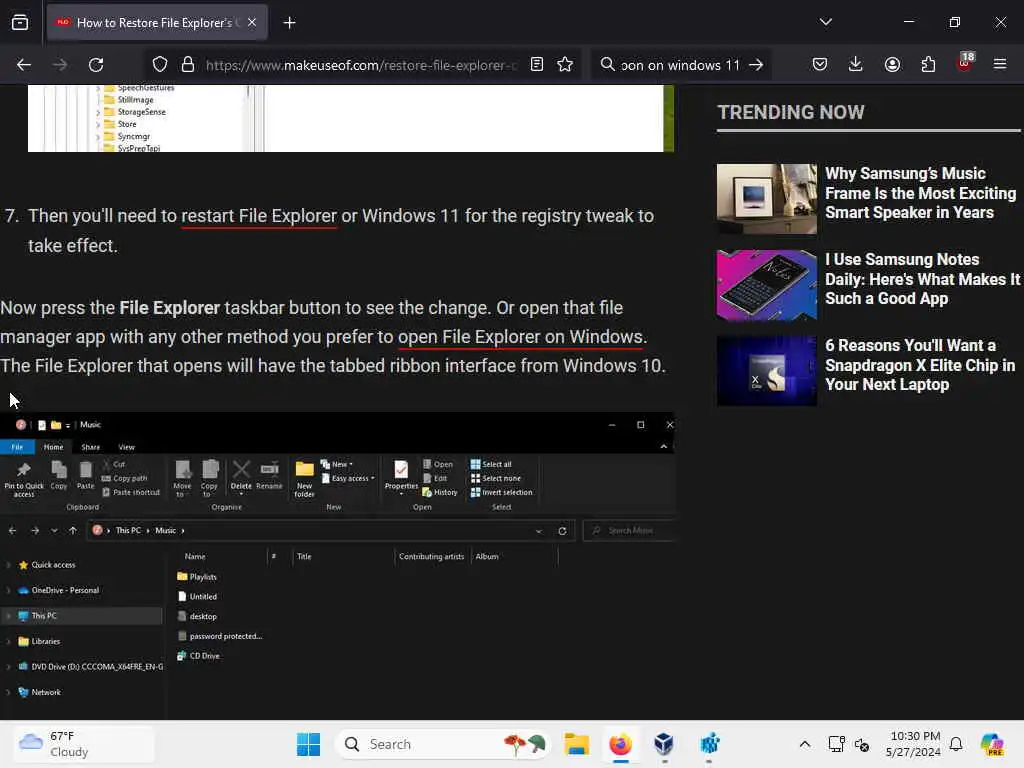Follow the 'restart File Explorer' link

259,216
